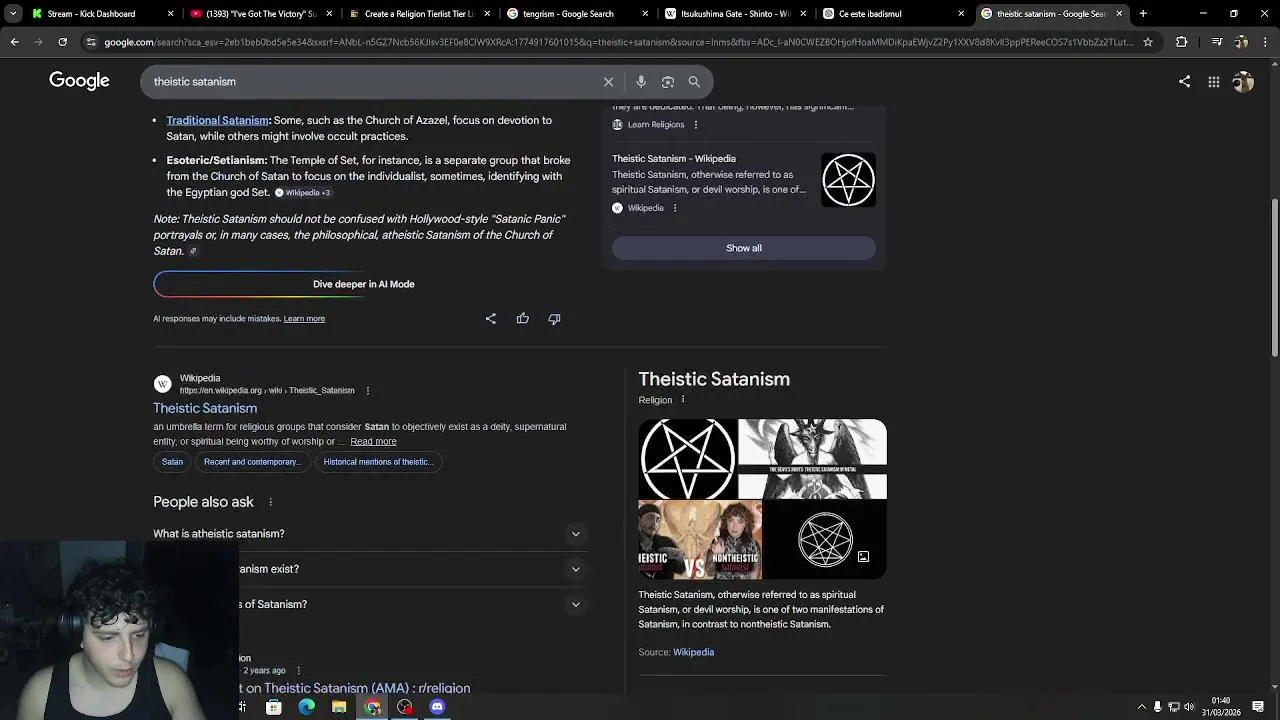Switch to the Itsukushima Gate - Shinto tab
The width and height of the screenshot is (1280, 720).
(735, 14)
